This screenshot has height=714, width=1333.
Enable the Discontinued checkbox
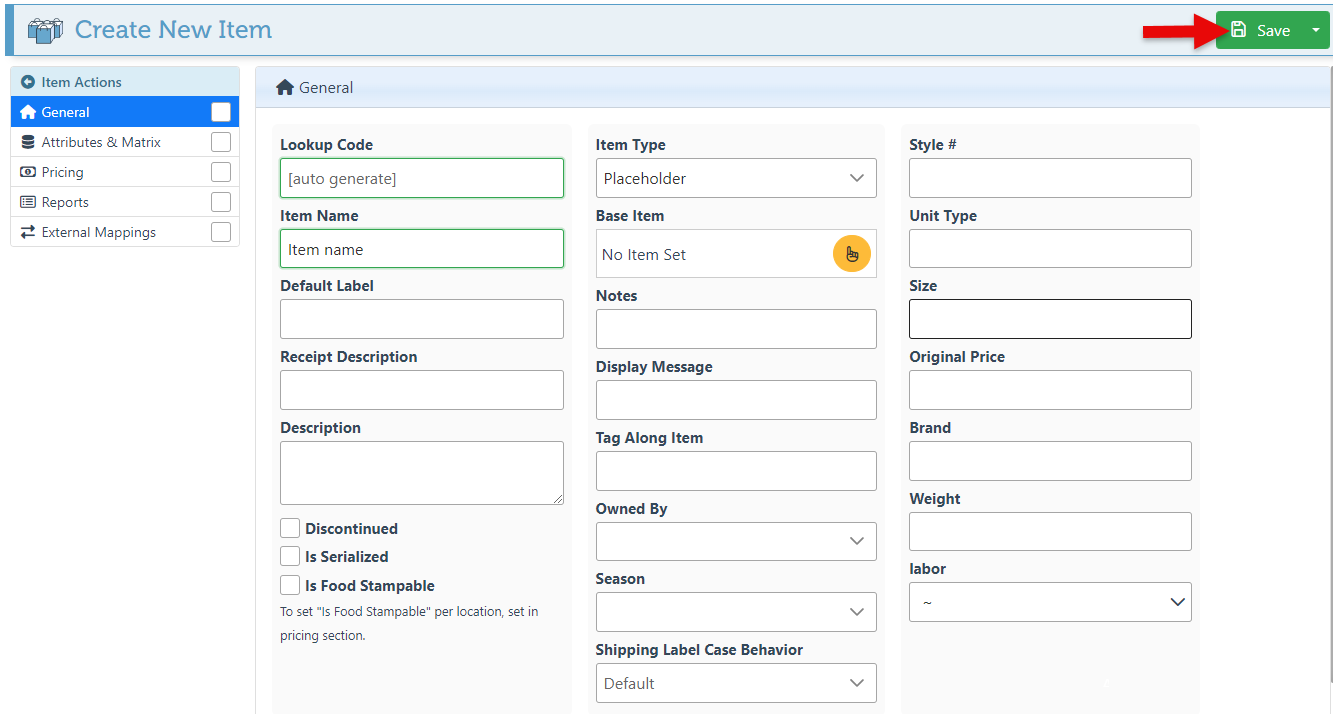290,528
